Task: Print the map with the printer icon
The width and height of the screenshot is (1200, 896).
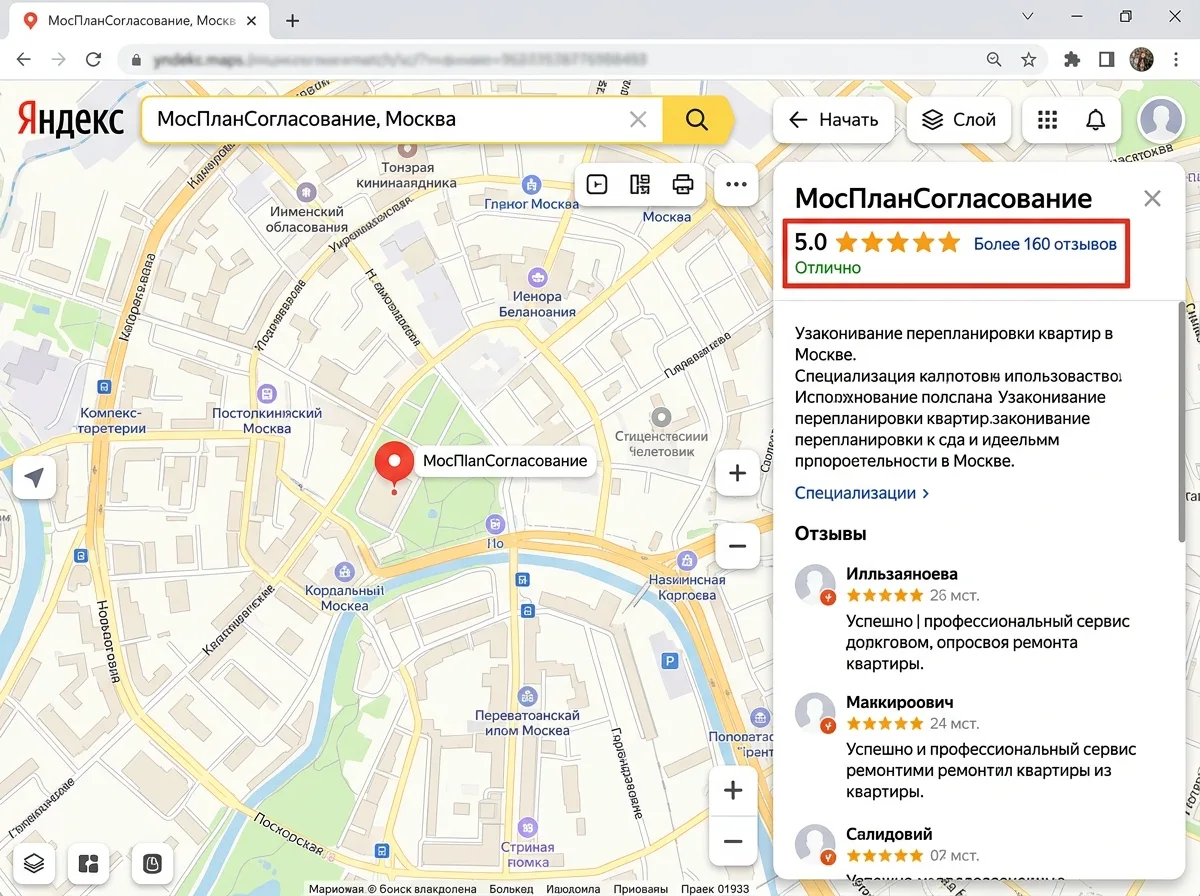Action: (x=683, y=184)
